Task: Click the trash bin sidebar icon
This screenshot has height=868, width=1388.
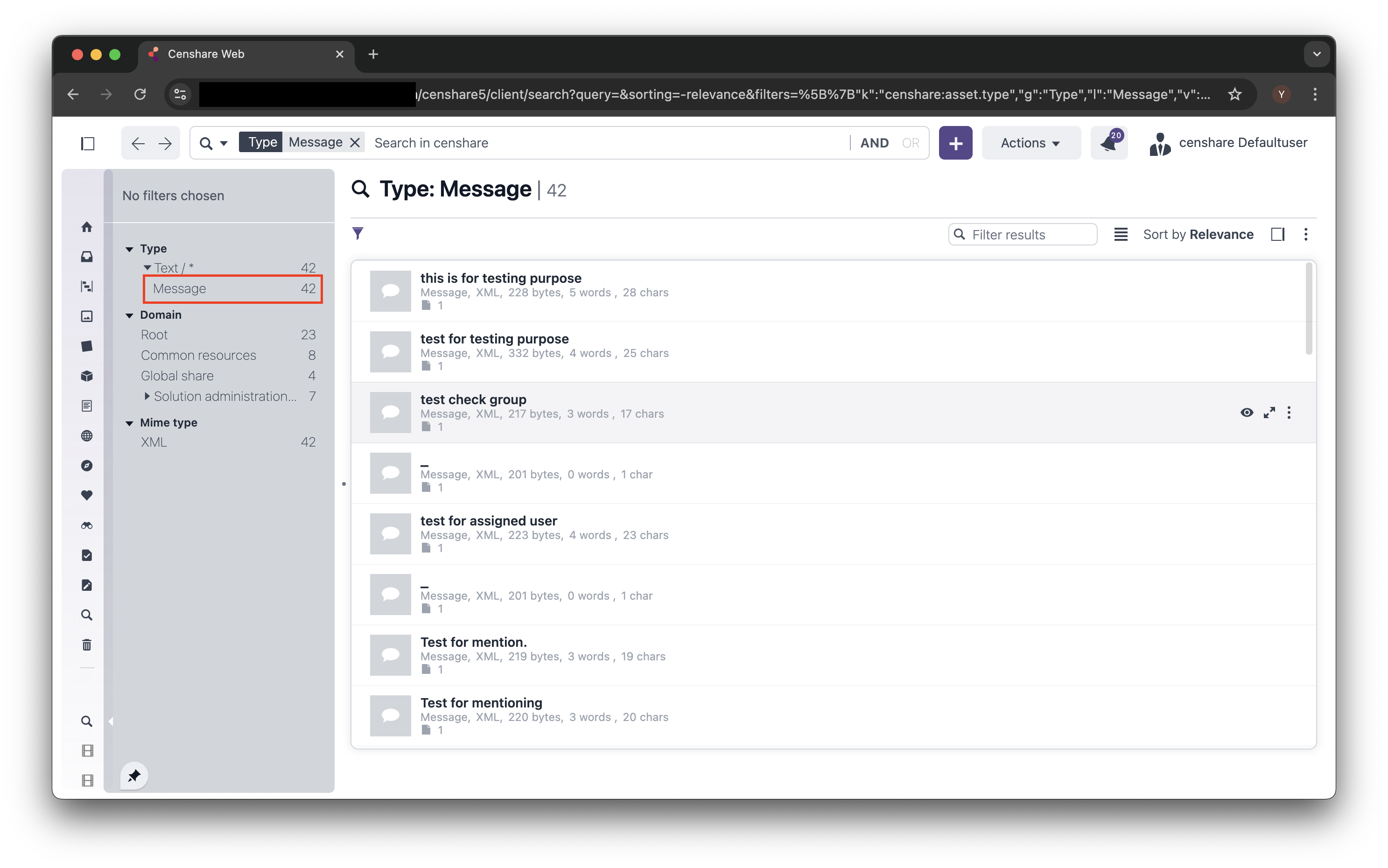Action: [x=87, y=644]
